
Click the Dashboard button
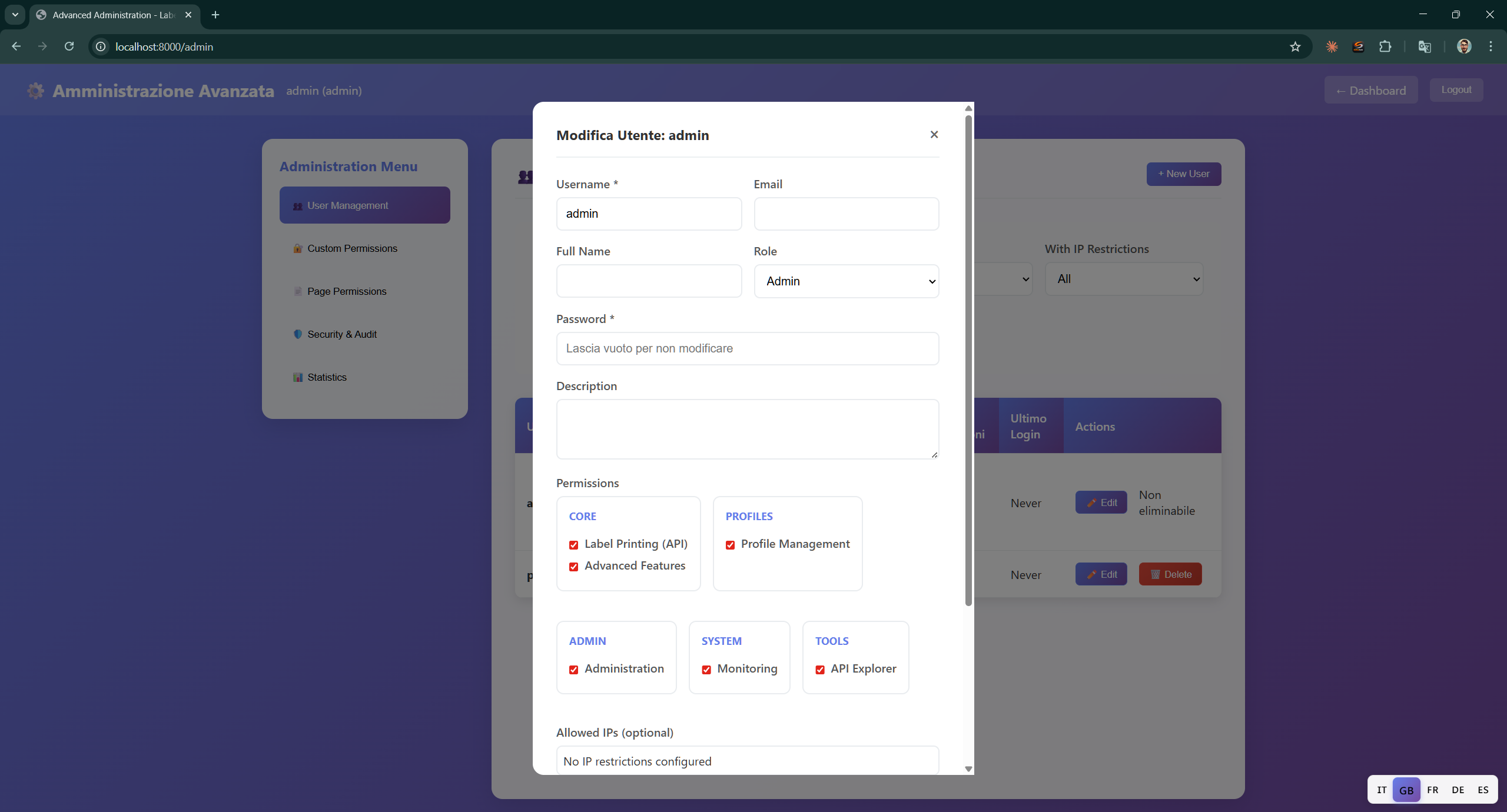1371,90
